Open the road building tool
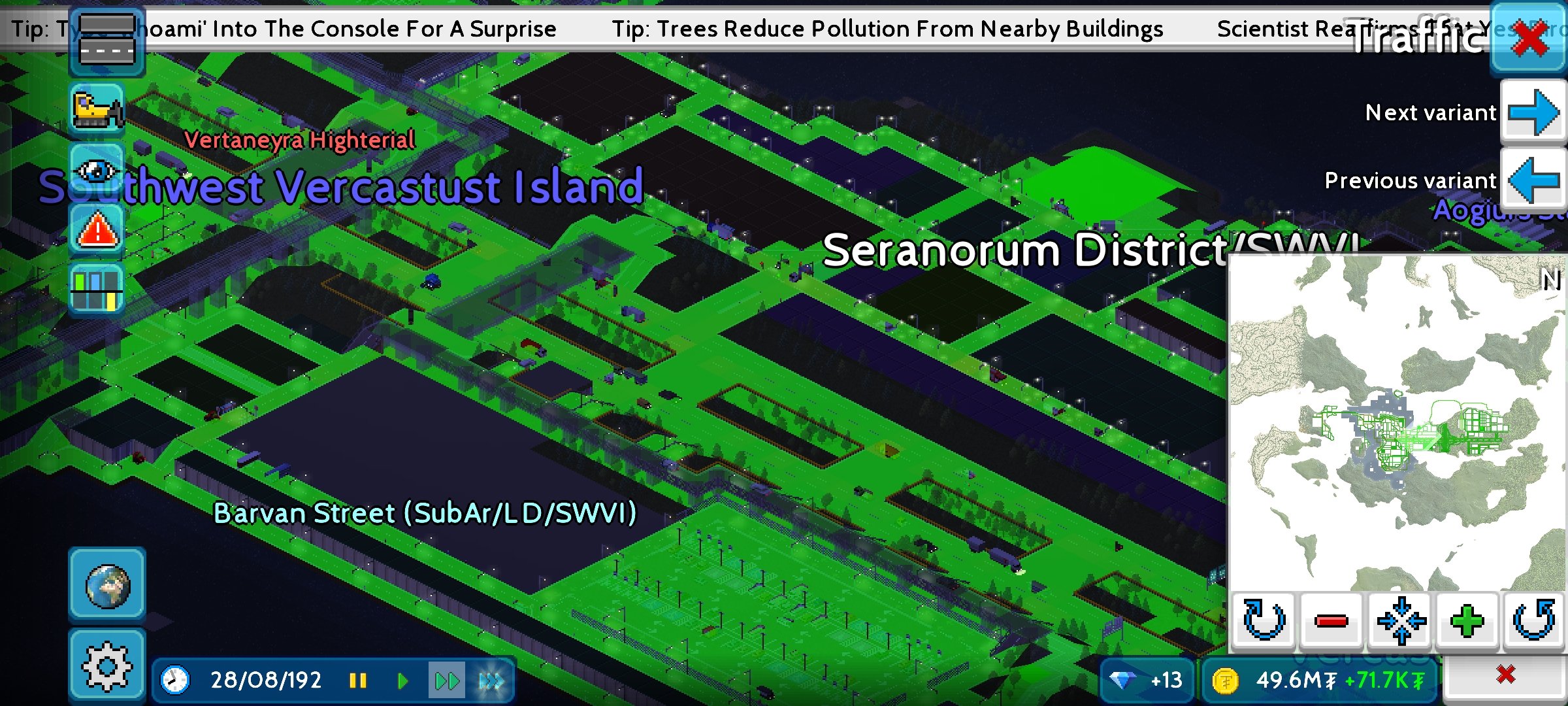The image size is (1568, 706). (x=107, y=42)
